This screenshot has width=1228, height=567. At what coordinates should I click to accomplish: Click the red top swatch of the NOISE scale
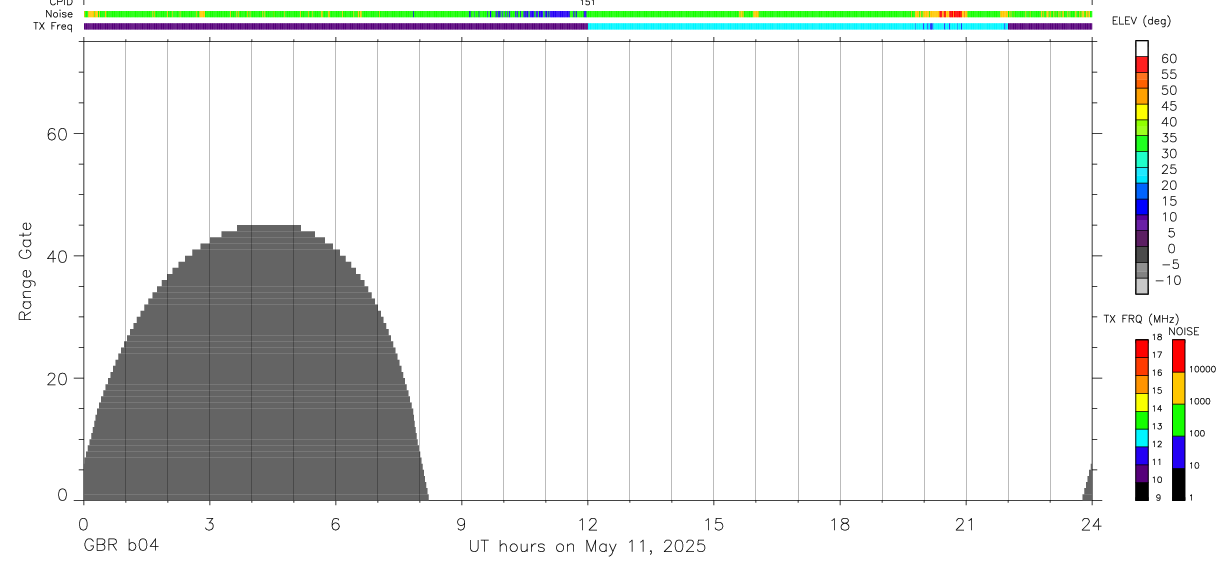[x=1179, y=356]
